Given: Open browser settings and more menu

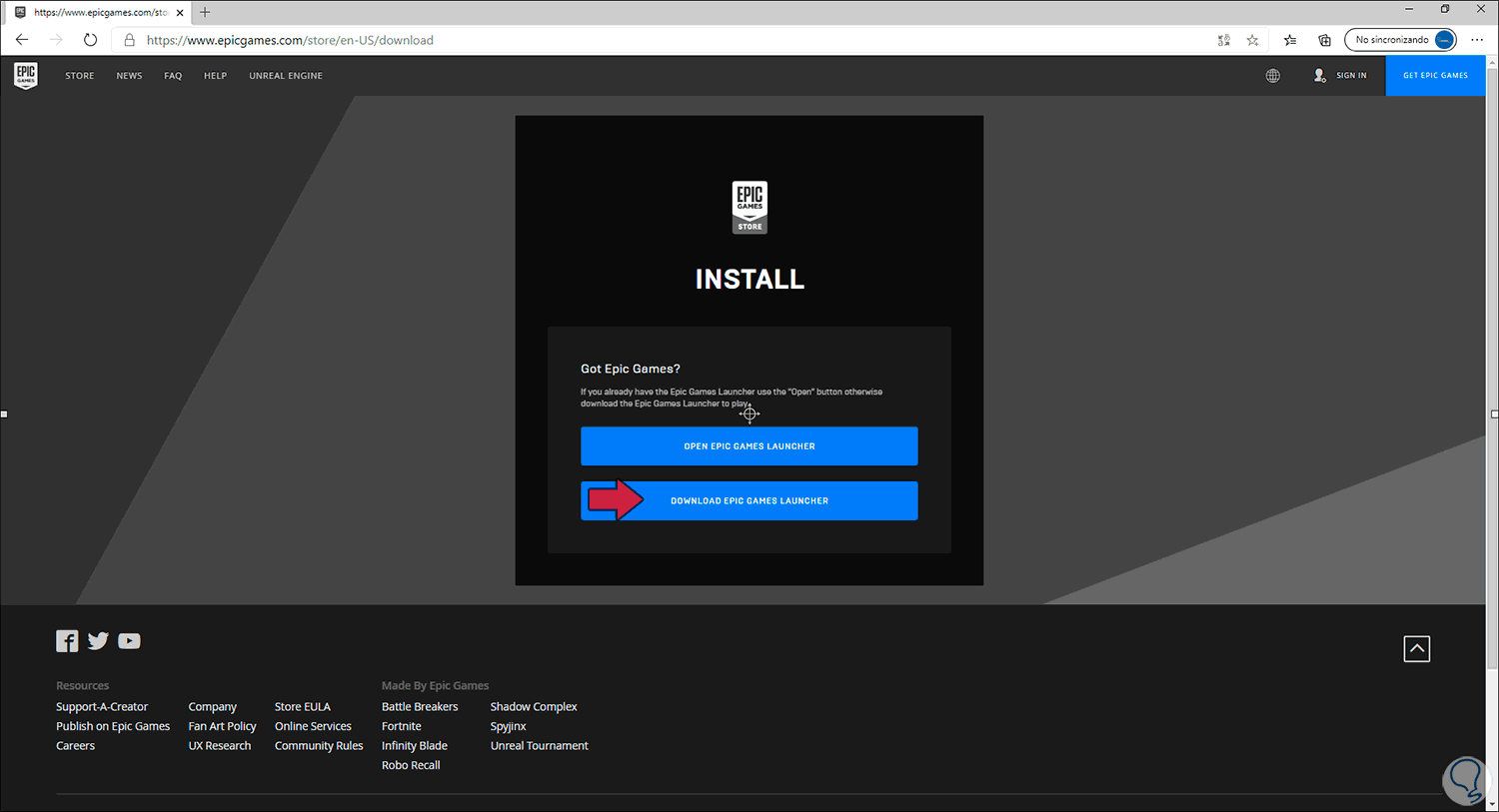Looking at the screenshot, I should [x=1477, y=40].
